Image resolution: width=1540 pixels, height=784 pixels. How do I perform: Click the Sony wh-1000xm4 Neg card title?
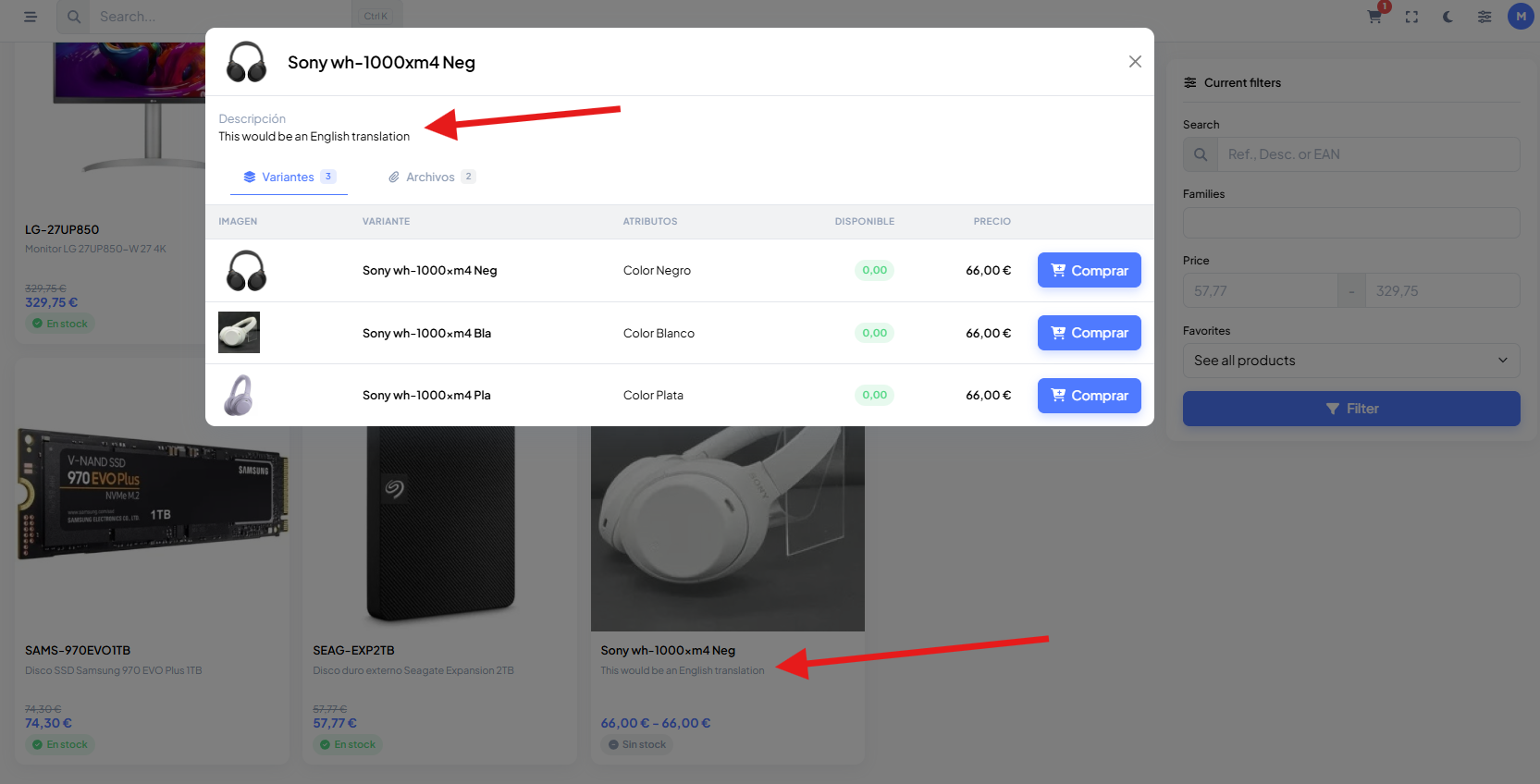668,650
